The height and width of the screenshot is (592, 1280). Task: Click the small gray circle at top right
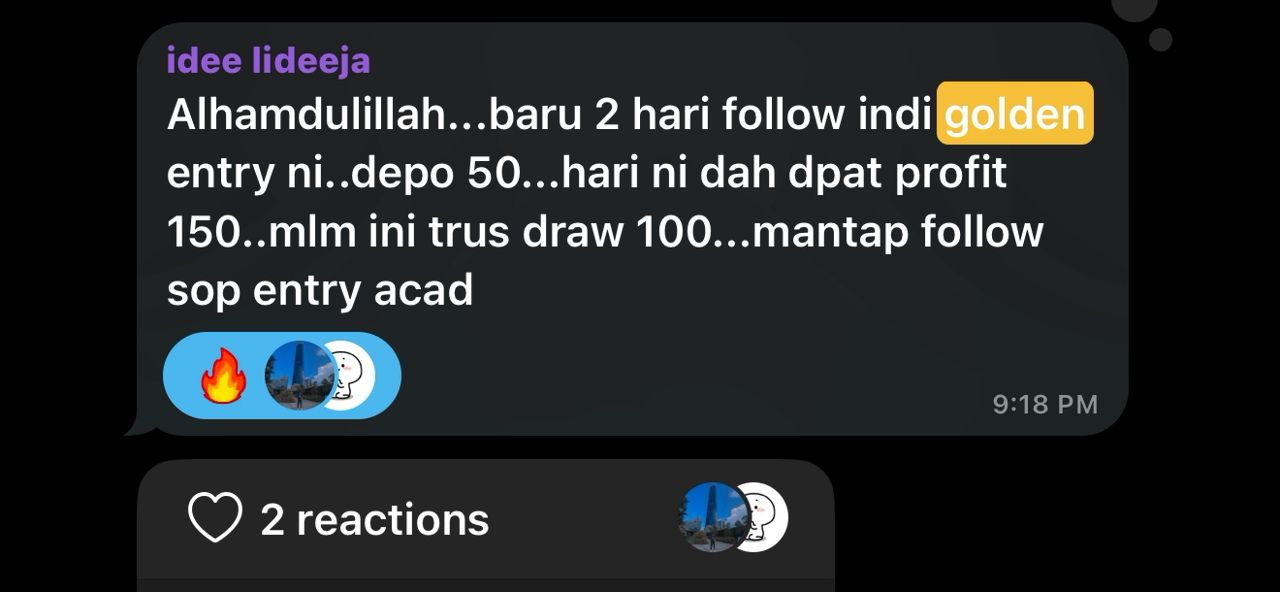pyautogui.click(x=1160, y=39)
